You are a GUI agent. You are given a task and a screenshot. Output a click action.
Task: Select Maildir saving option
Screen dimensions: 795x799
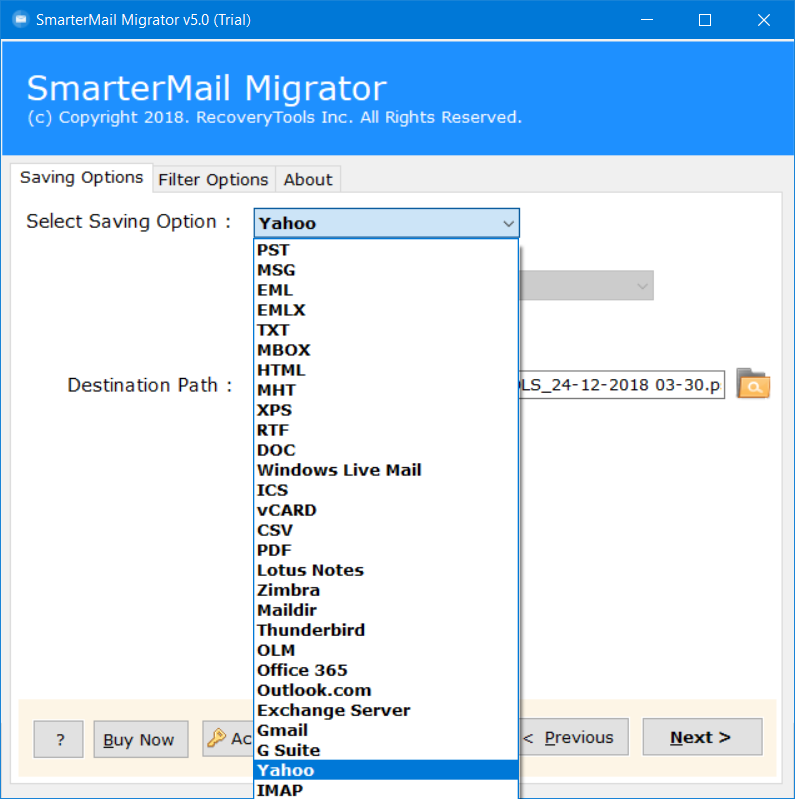click(x=386, y=610)
